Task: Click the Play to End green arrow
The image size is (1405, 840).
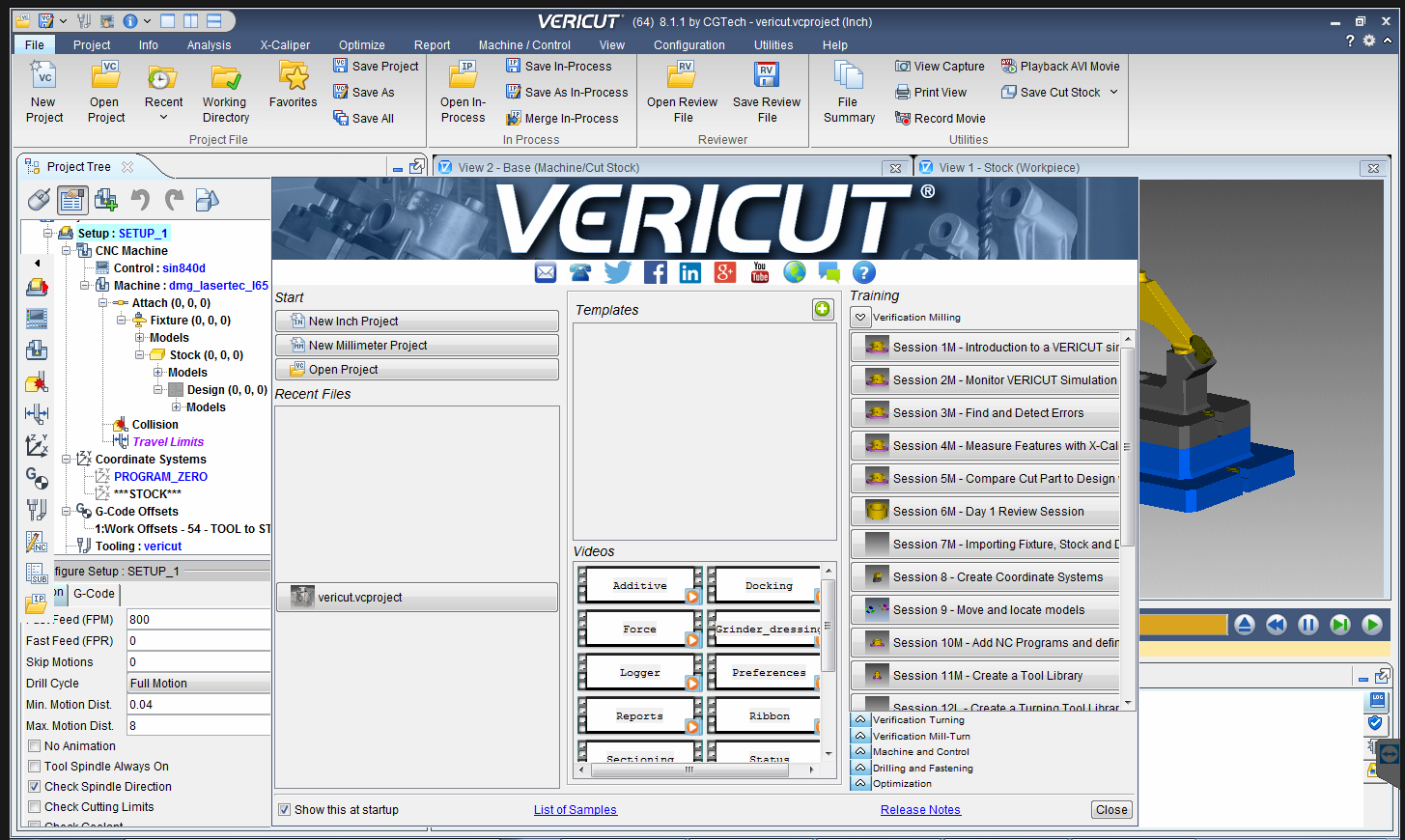Action: (1372, 625)
